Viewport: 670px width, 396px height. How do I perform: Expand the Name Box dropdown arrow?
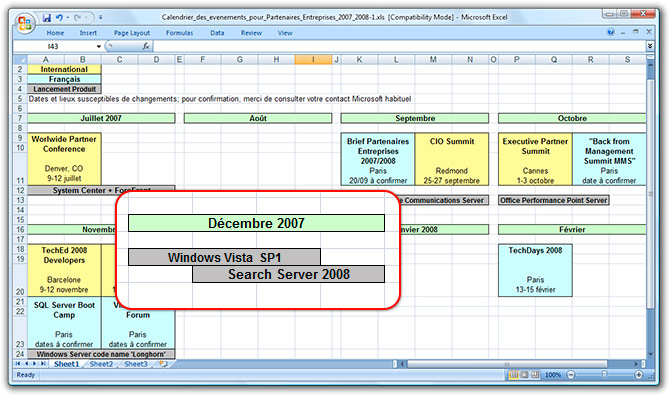99,46
